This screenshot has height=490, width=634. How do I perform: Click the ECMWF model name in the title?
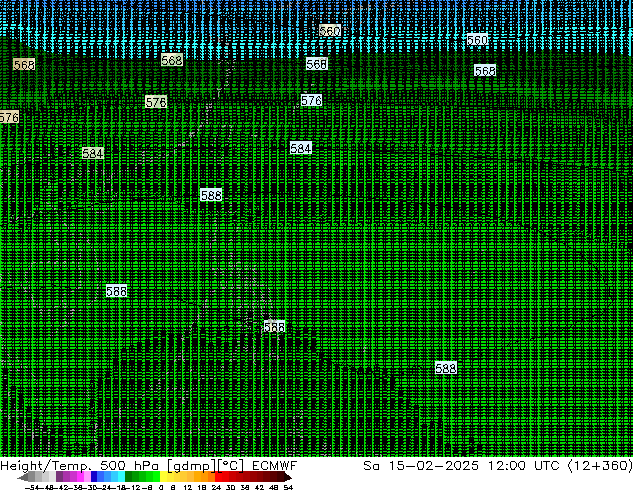[275, 465]
